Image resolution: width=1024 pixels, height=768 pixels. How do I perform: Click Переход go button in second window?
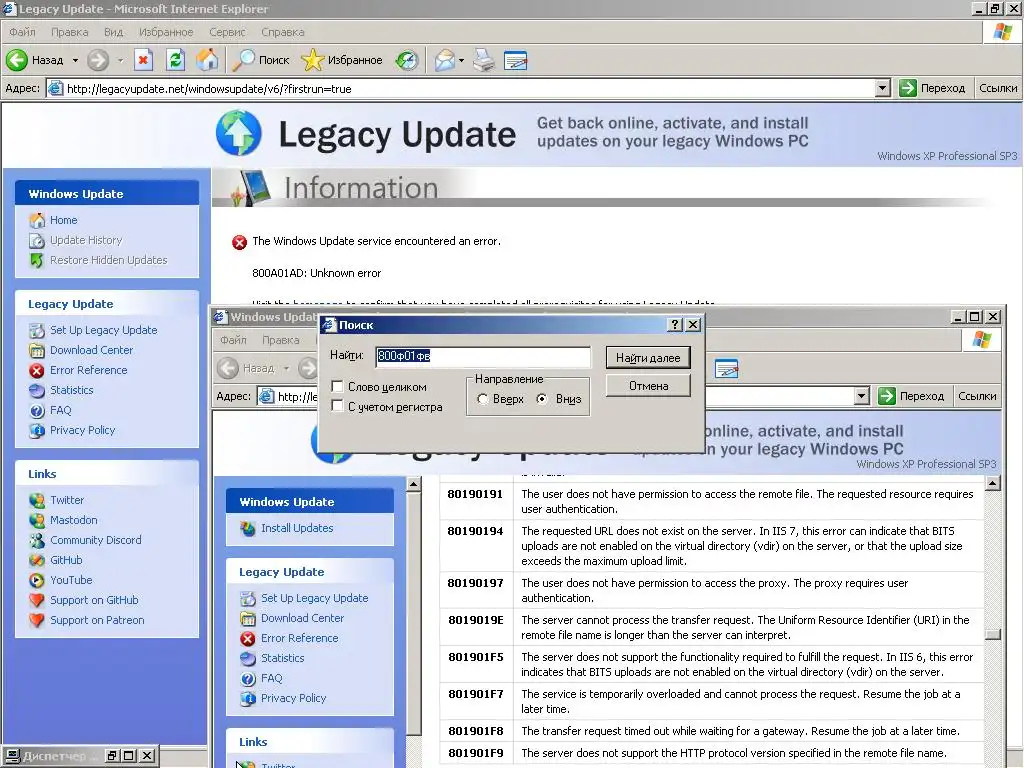[911, 396]
